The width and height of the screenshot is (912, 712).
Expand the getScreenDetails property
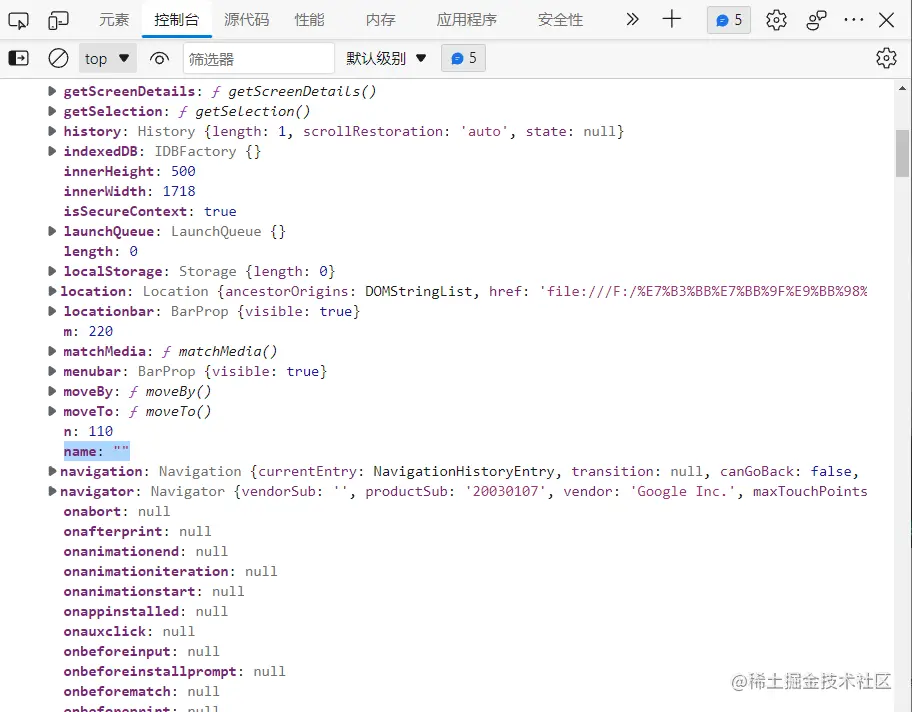pyautogui.click(x=52, y=91)
